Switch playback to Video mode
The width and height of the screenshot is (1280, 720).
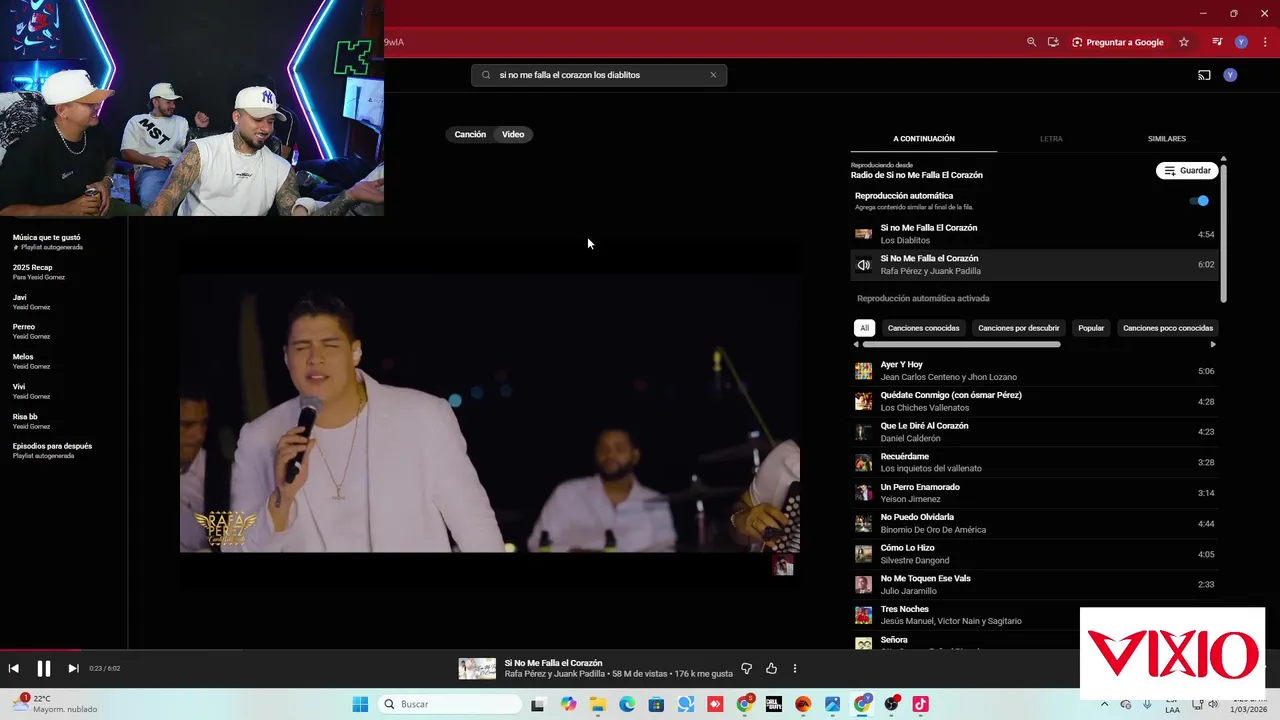513,134
